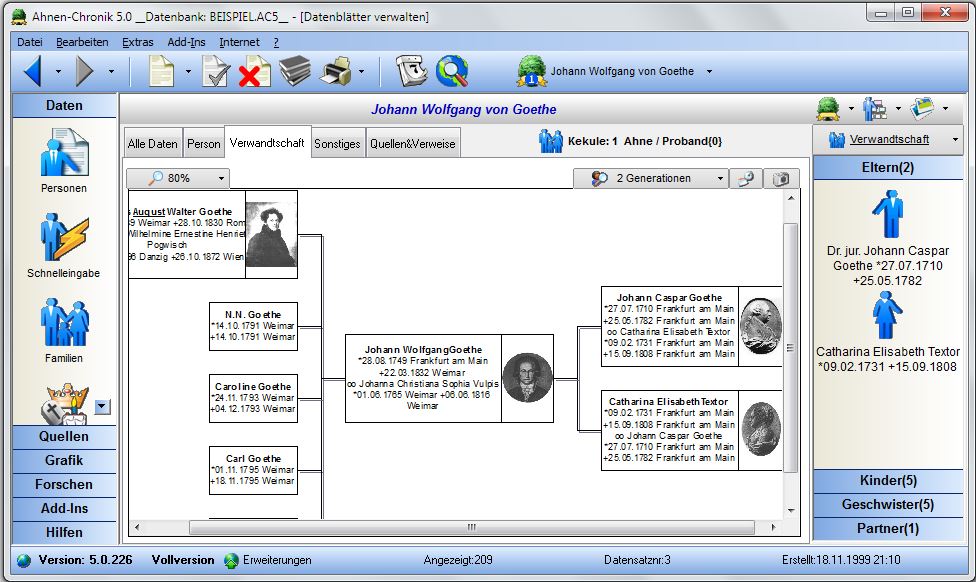Open the Datei menu

tap(30, 42)
